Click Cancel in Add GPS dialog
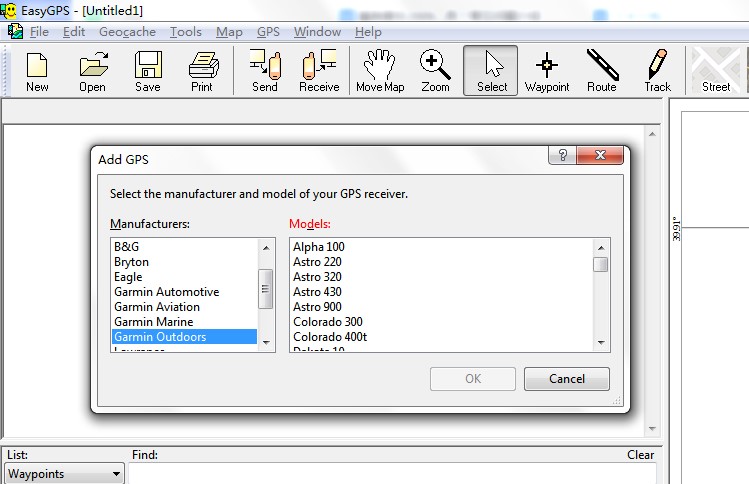749x484 pixels. click(x=567, y=379)
